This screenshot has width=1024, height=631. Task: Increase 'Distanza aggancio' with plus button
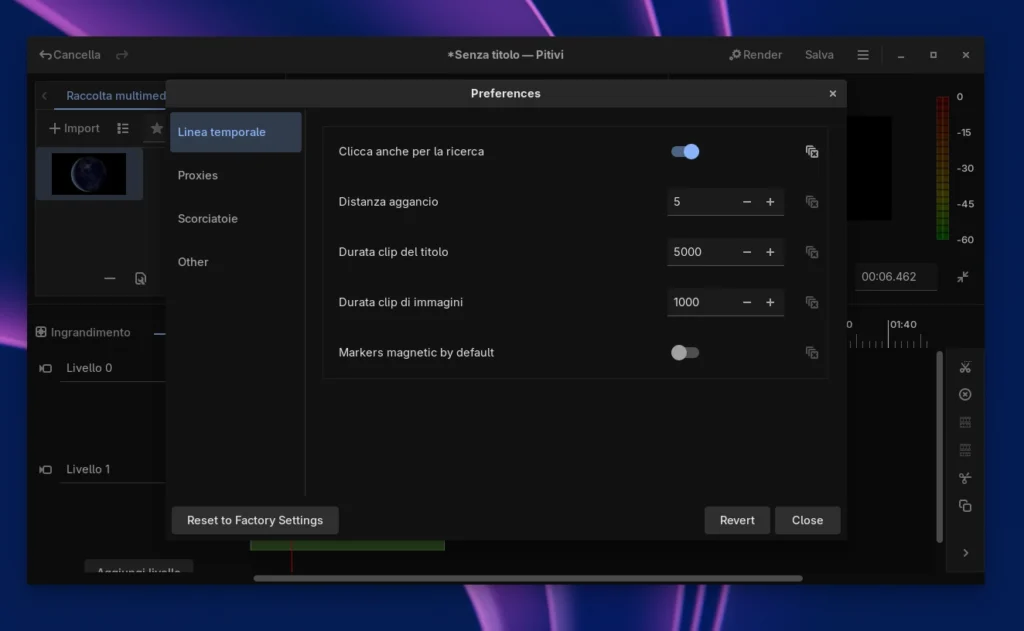[770, 202]
